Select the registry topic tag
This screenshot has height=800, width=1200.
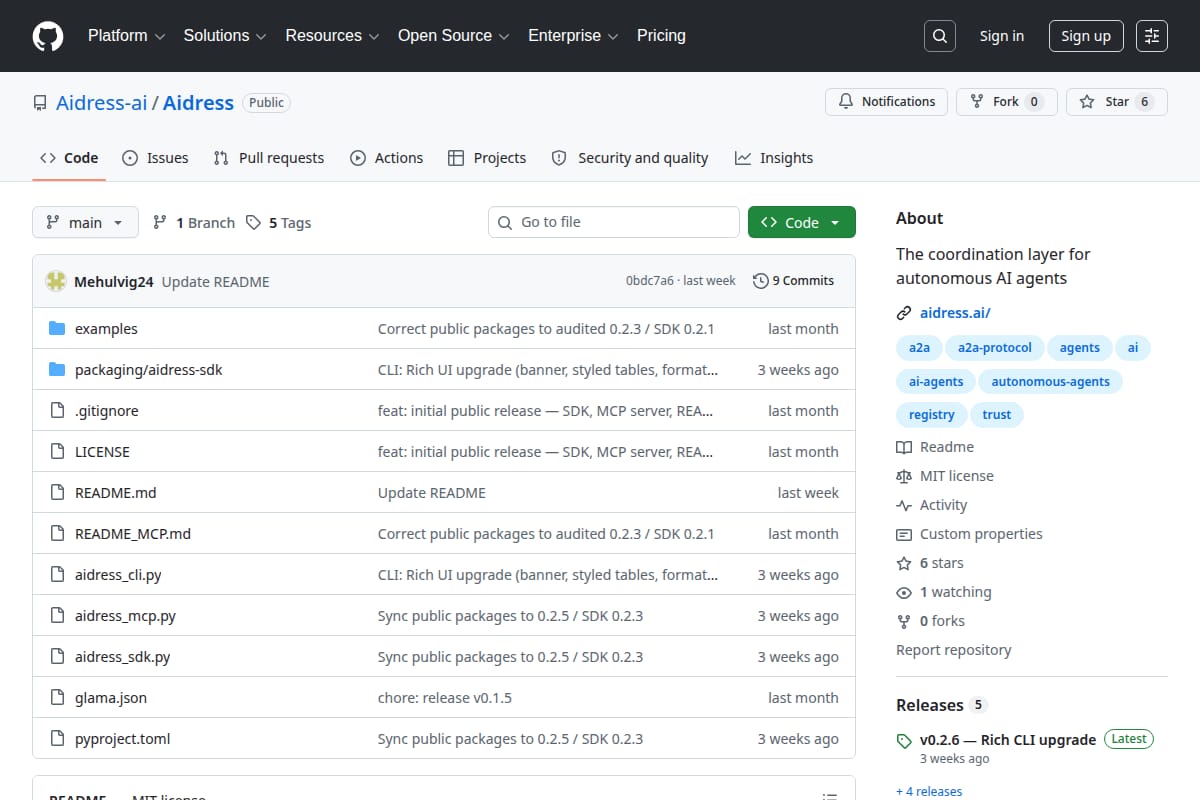(931, 414)
